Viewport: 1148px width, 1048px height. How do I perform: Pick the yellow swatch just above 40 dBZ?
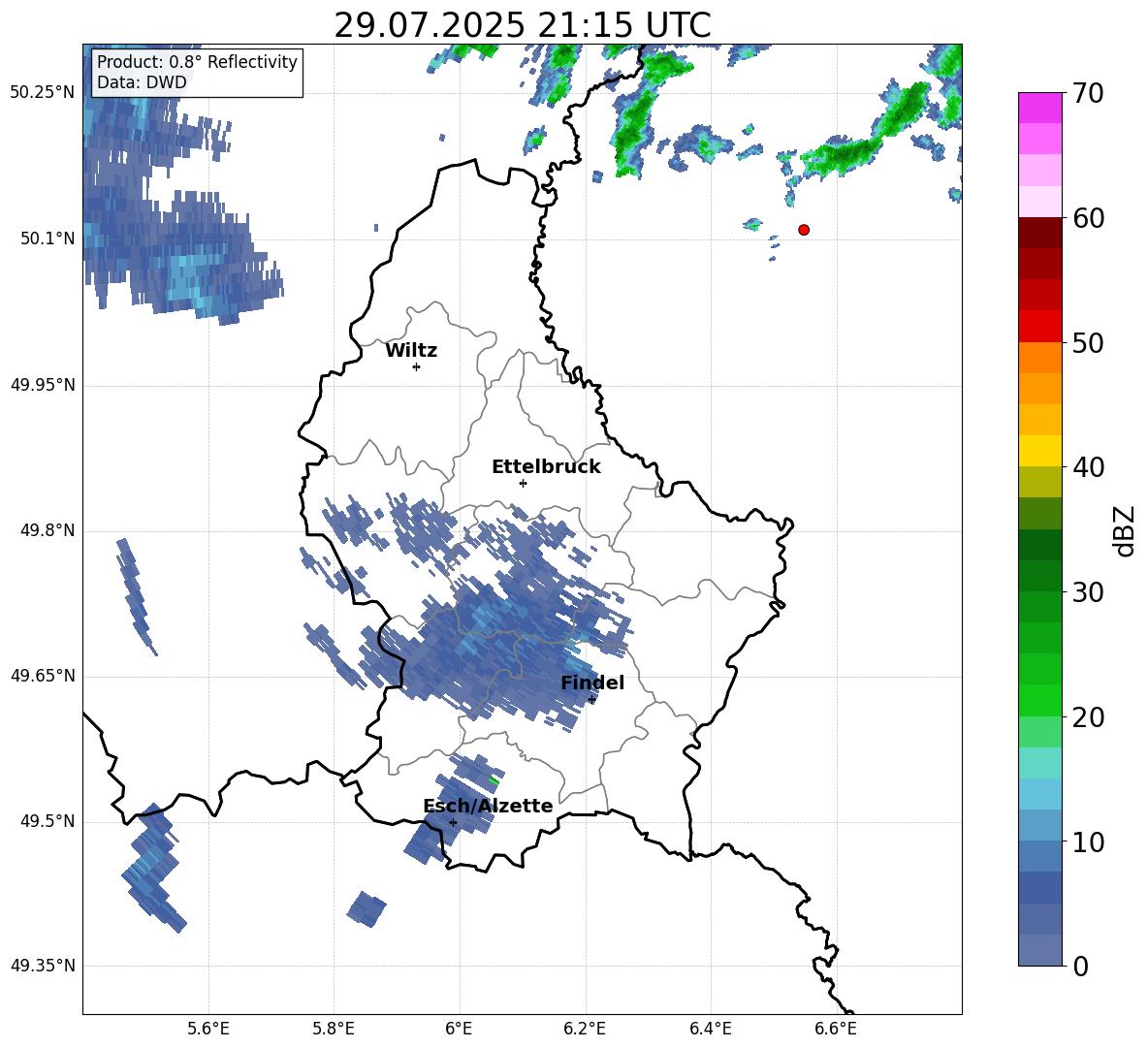(1039, 451)
